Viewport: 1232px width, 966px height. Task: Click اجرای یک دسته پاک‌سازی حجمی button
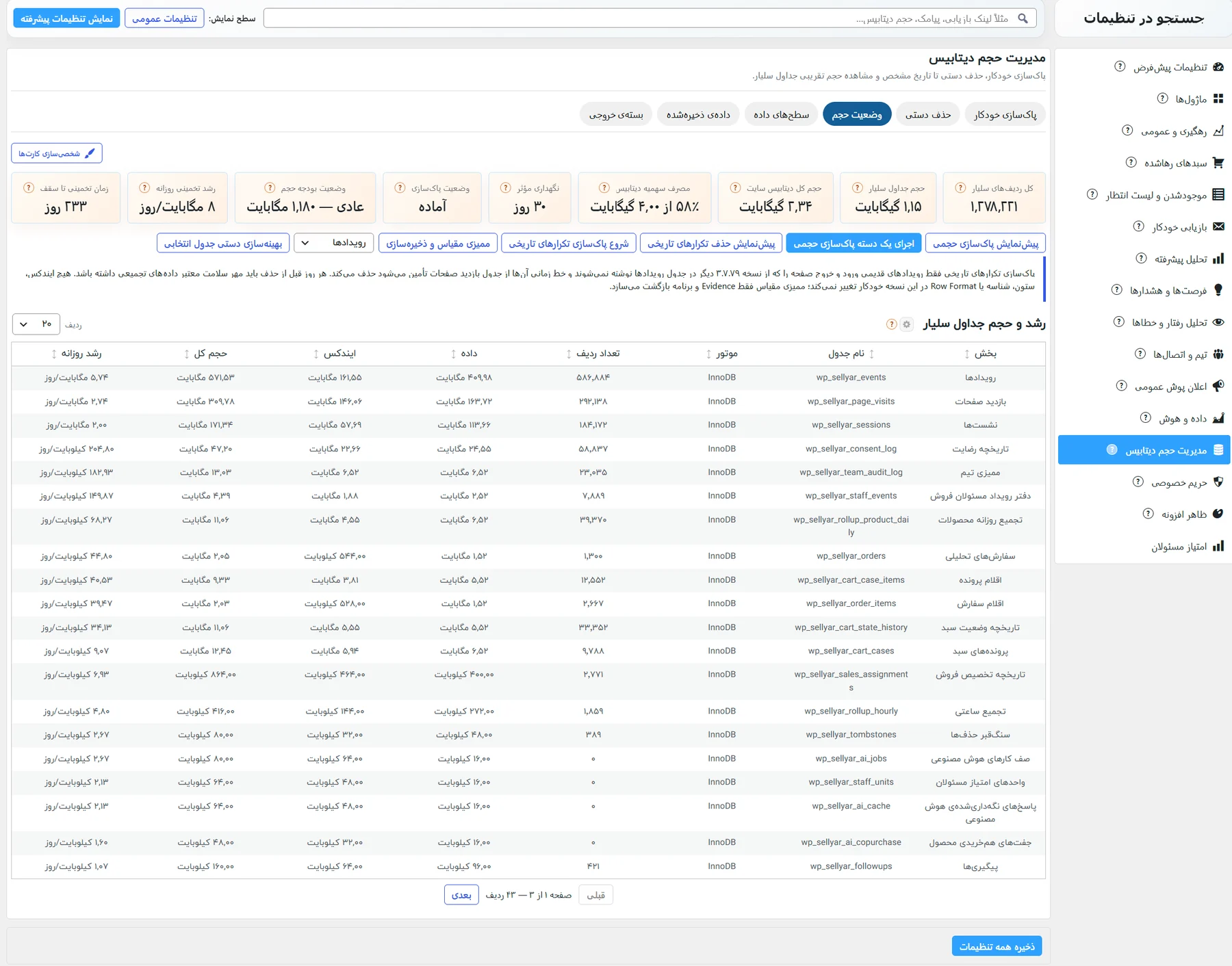coord(854,243)
